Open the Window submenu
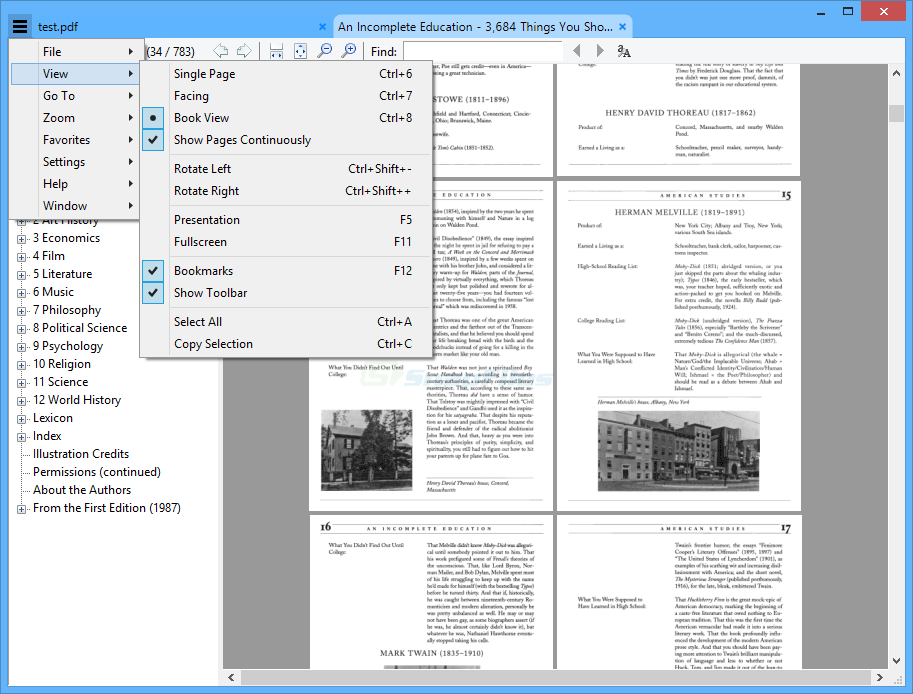This screenshot has width=913, height=694. (74, 206)
